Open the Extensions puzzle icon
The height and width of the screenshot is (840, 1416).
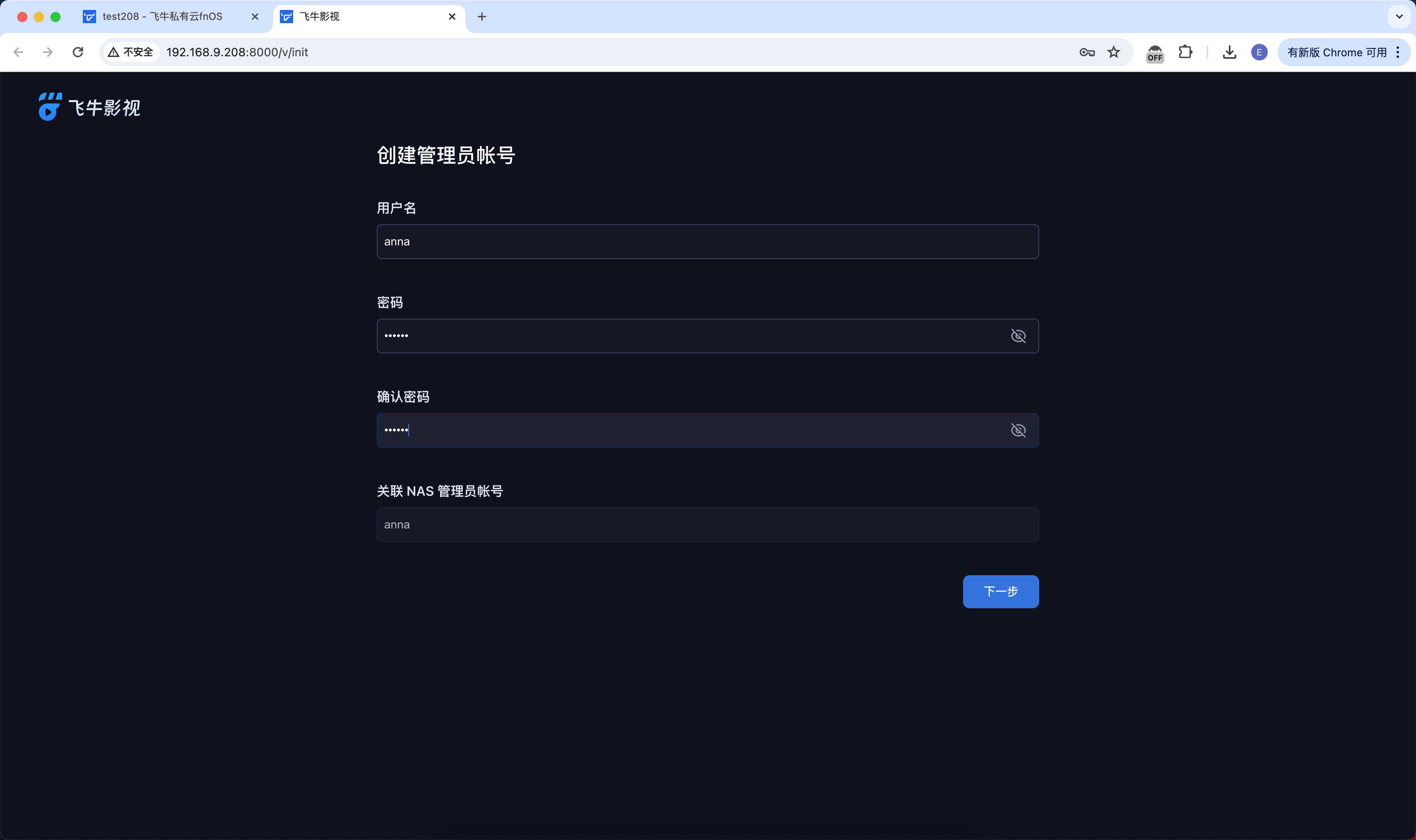pos(1185,52)
